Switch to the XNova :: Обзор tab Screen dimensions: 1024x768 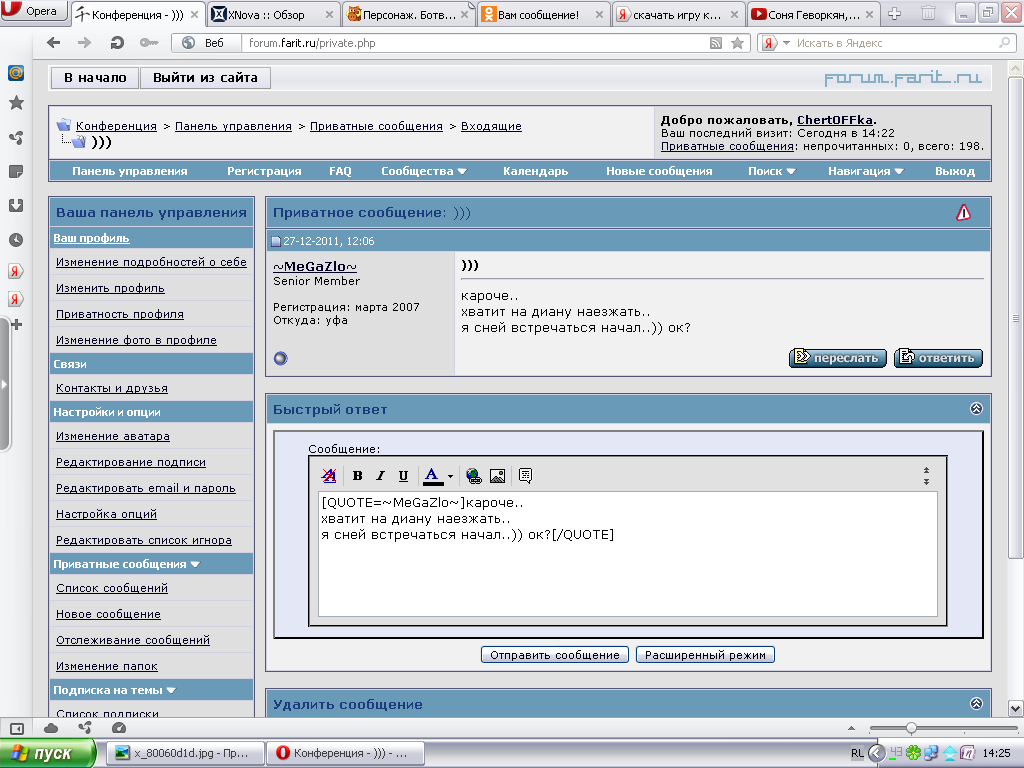[x=273, y=14]
